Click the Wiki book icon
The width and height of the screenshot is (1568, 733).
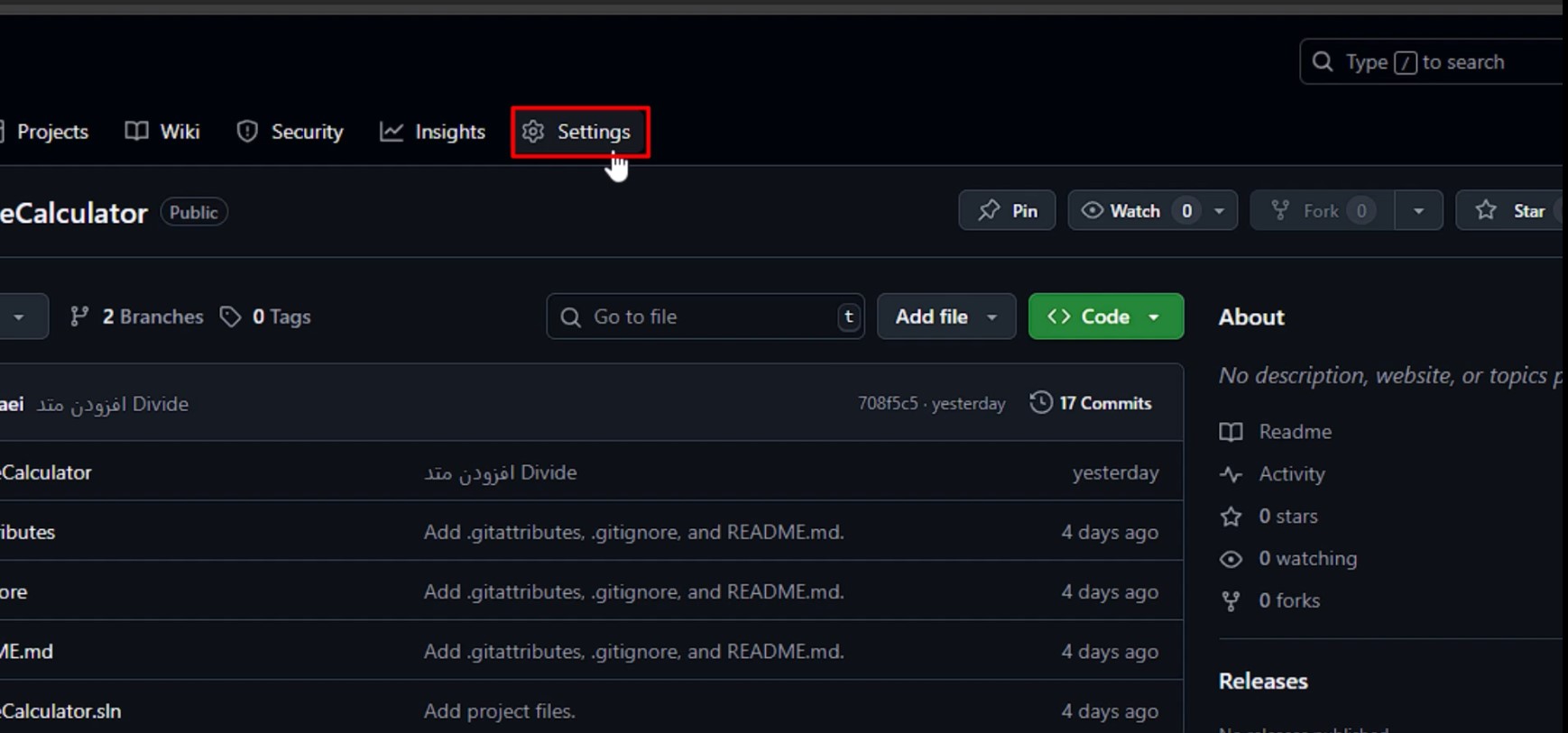pyautogui.click(x=136, y=132)
